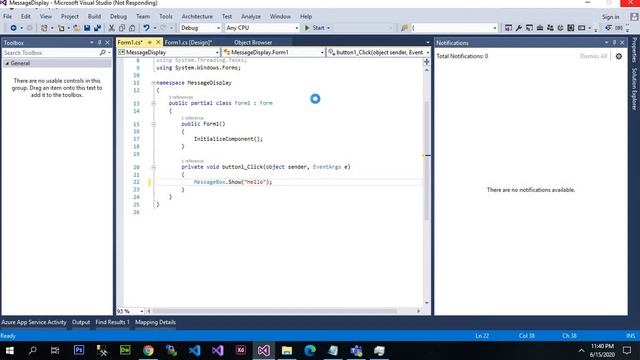
Task: Click the Copy toolbar icon
Action: click(x=122, y=28)
